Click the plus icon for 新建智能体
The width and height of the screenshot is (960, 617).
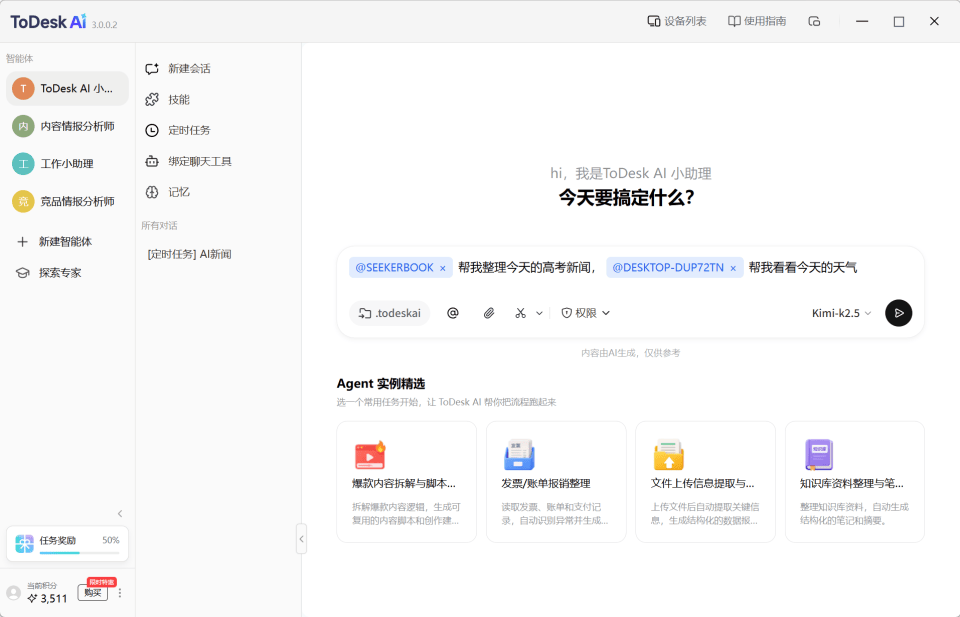coord(23,242)
